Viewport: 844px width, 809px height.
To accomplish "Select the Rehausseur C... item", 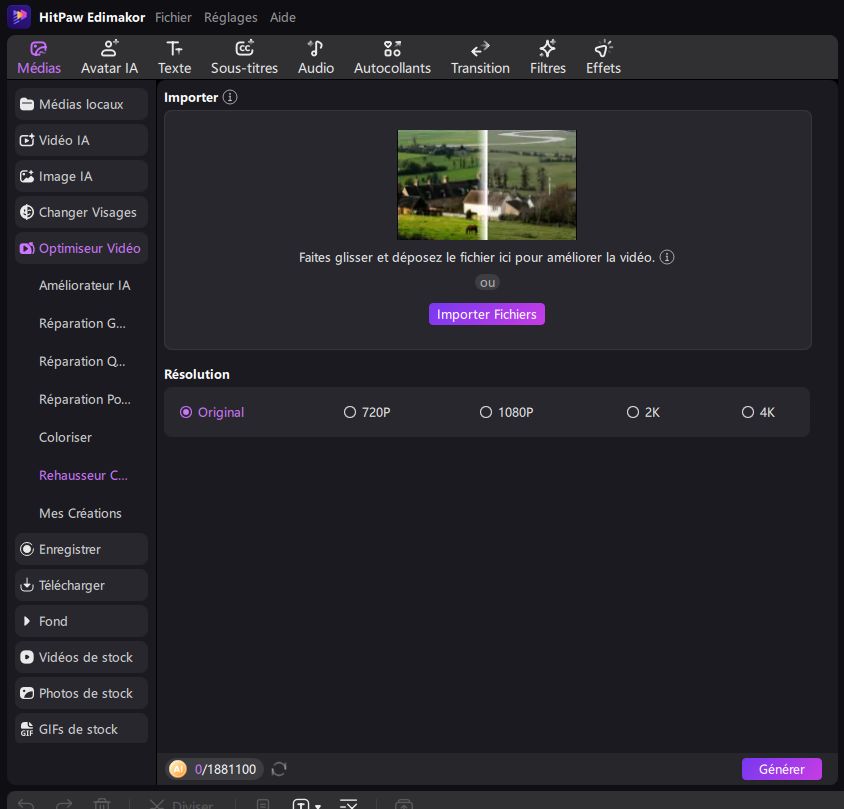I will pyautogui.click(x=83, y=475).
